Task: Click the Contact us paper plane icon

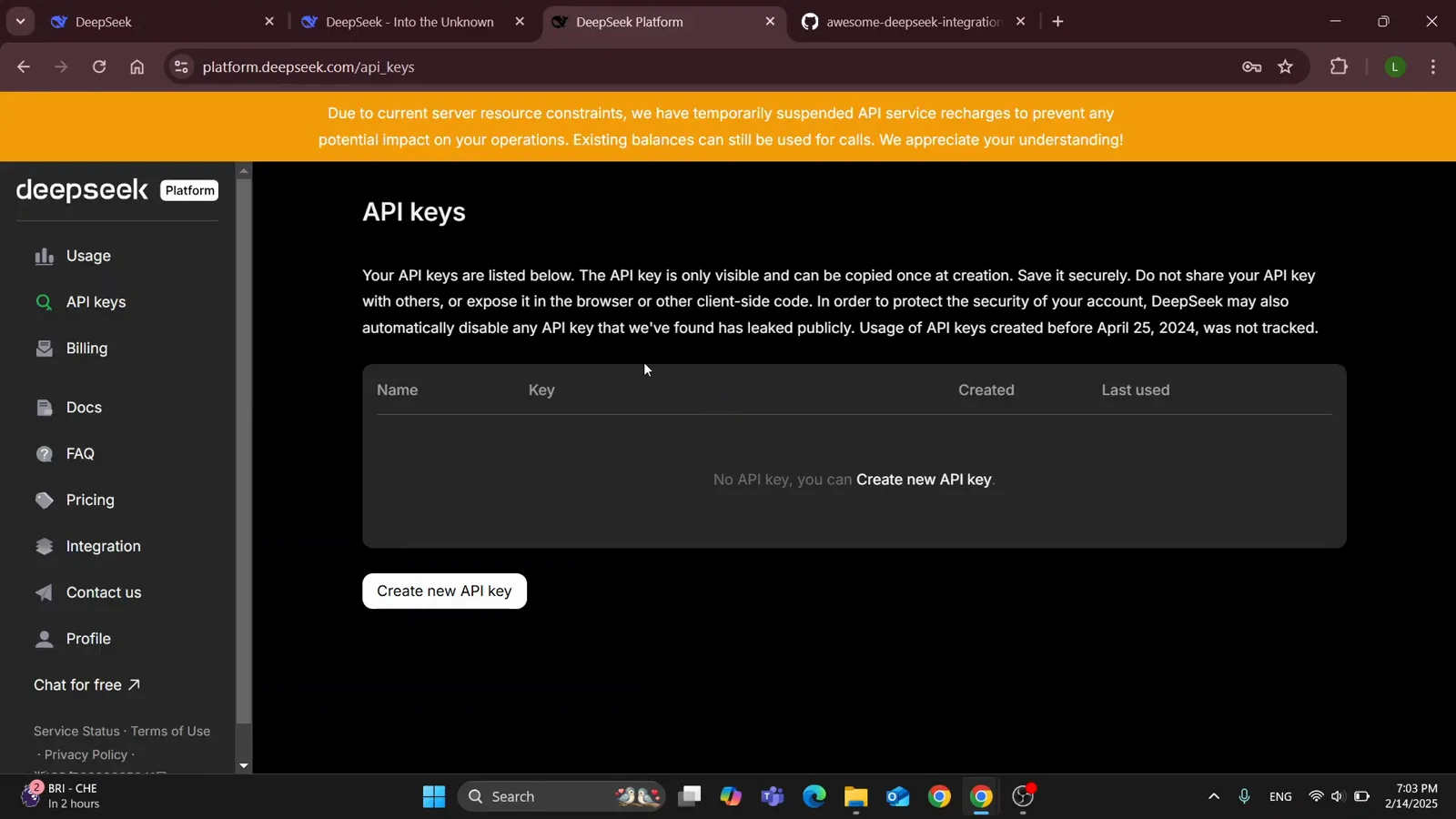Action: point(44,593)
